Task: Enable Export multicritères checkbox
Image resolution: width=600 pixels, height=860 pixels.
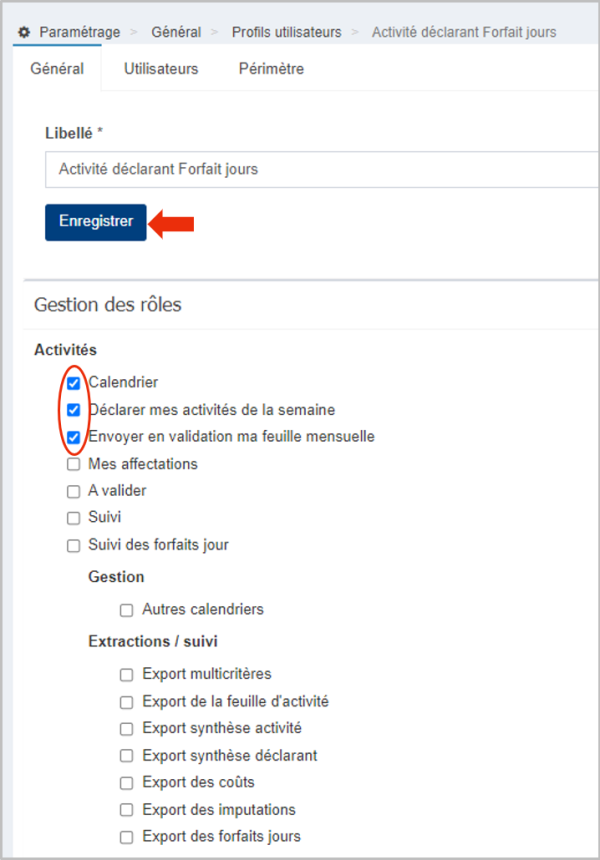Action: (127, 674)
